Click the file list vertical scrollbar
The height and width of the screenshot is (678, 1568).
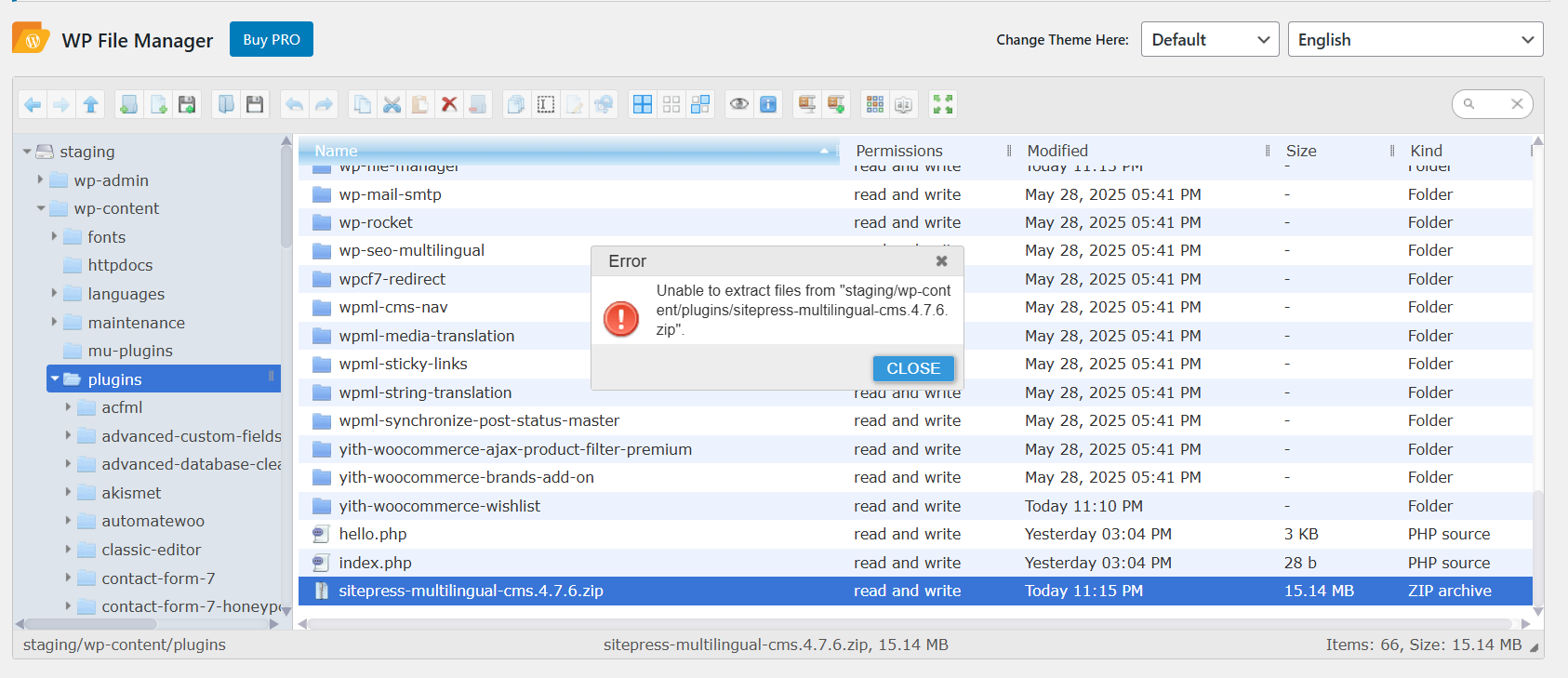click(x=1538, y=549)
